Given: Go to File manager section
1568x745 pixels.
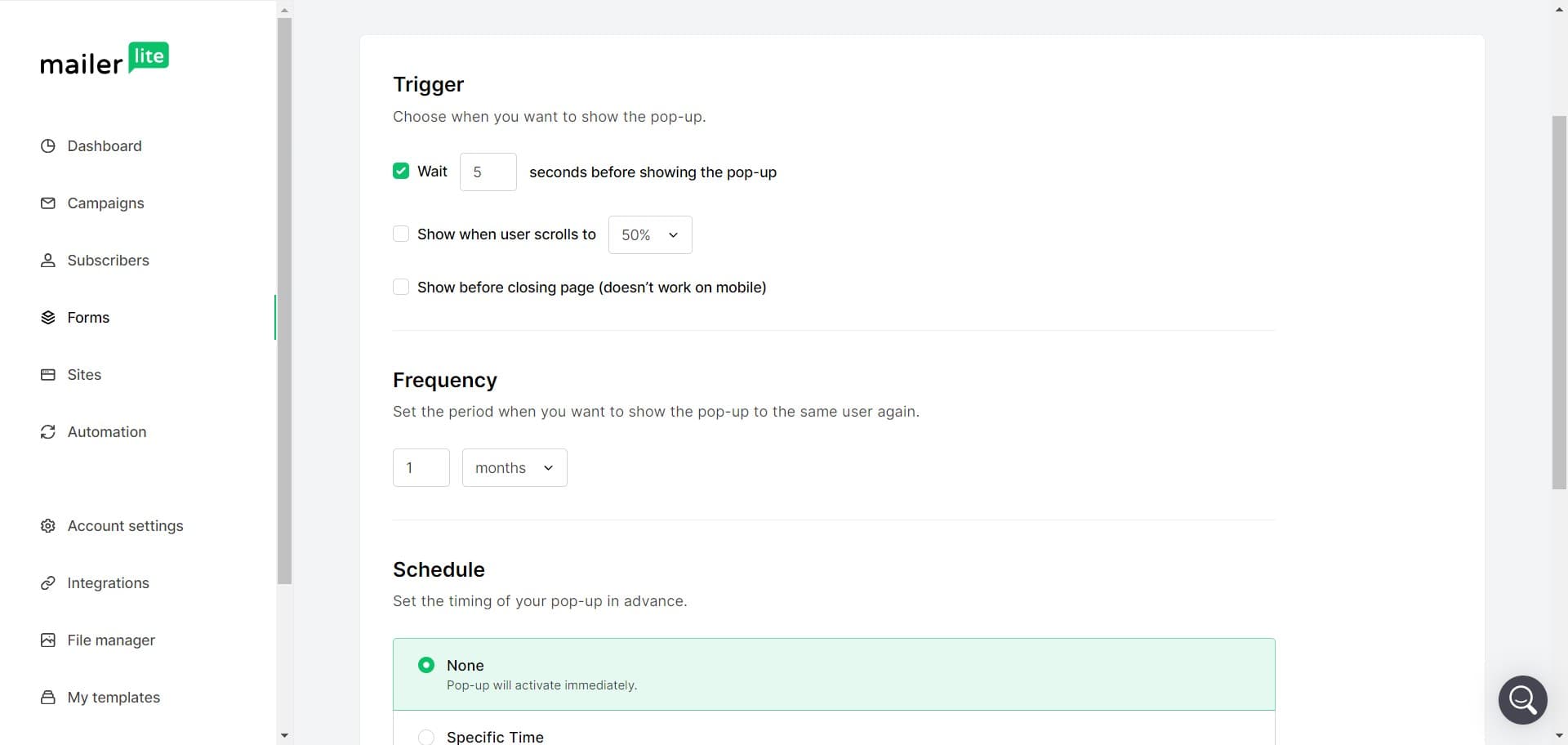Looking at the screenshot, I should point(111,640).
